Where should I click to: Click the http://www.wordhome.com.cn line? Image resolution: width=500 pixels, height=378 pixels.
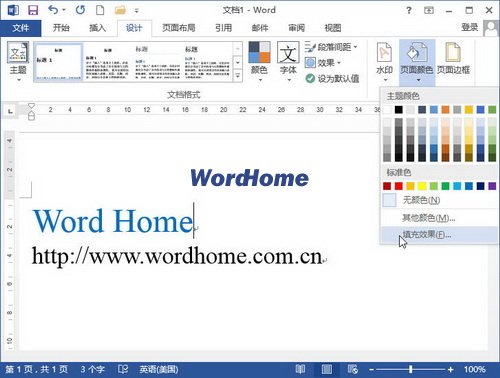click(177, 256)
